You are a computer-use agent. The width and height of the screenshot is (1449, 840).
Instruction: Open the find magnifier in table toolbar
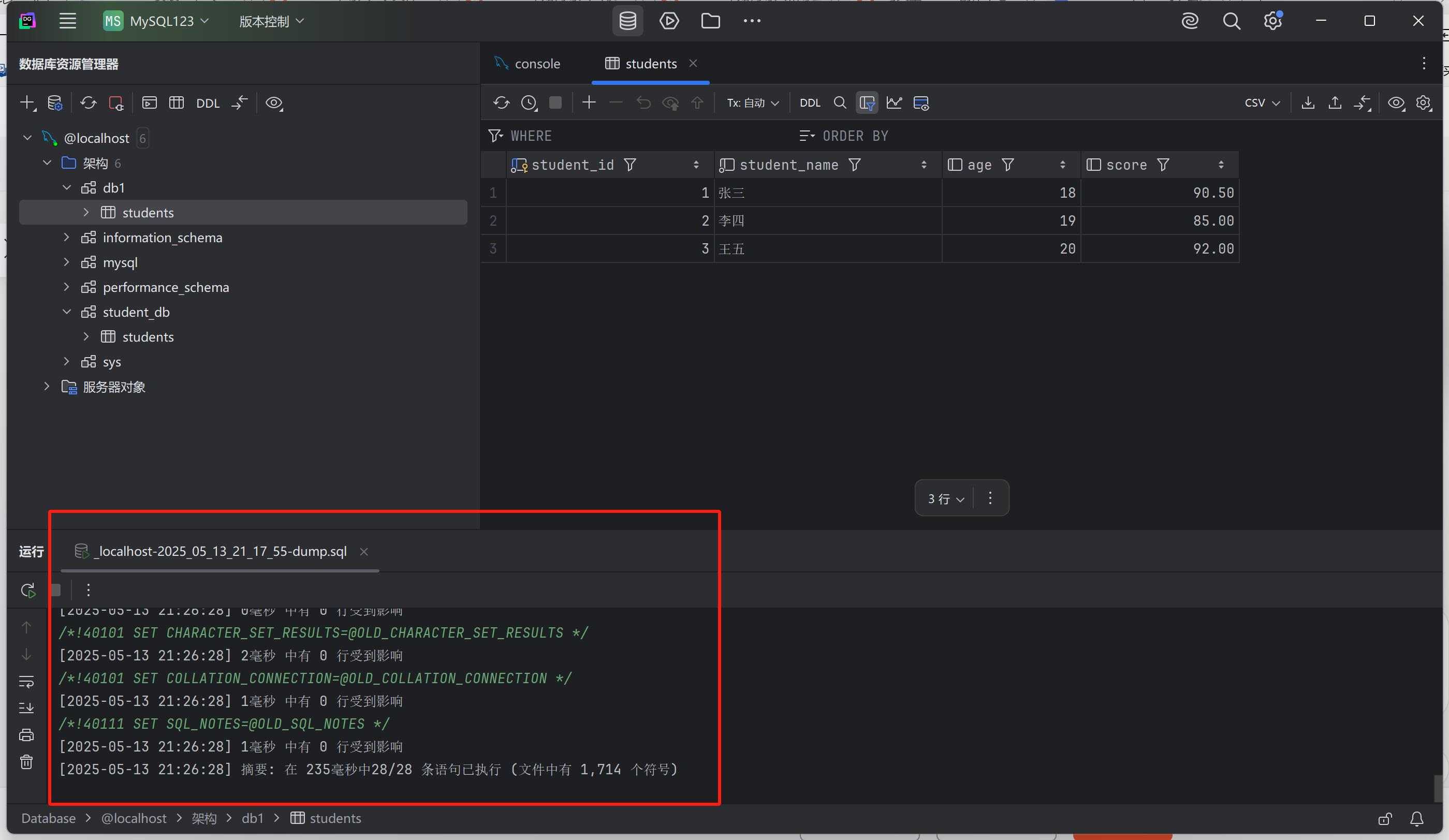click(840, 103)
